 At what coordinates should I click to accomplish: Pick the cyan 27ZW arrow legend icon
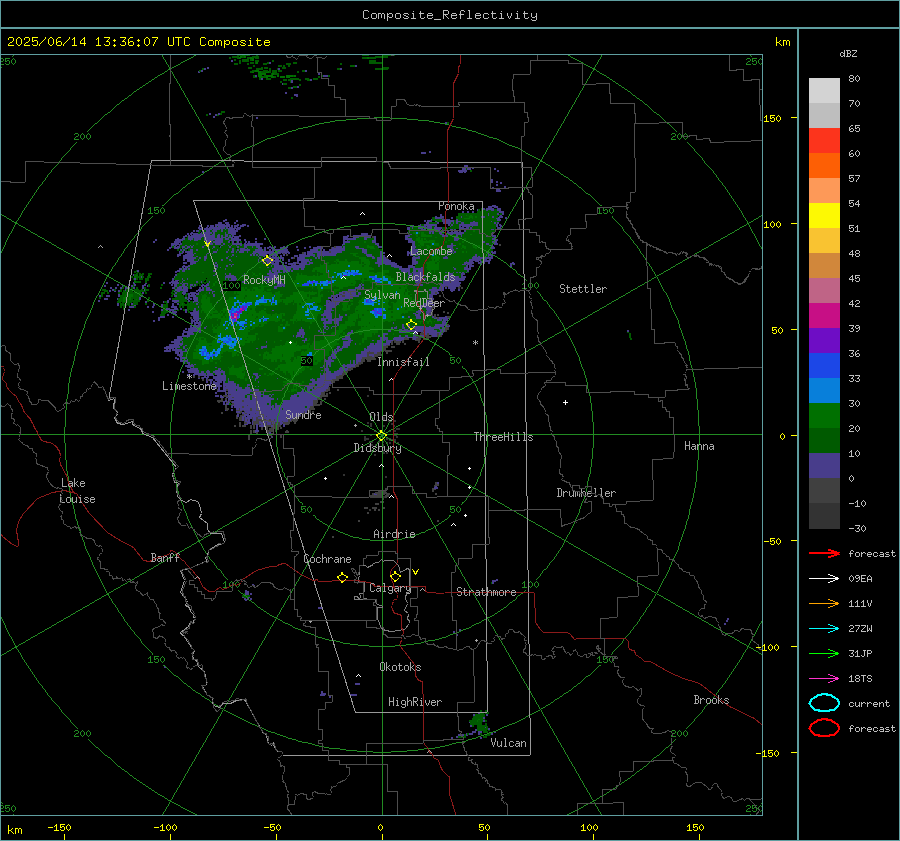[824, 629]
